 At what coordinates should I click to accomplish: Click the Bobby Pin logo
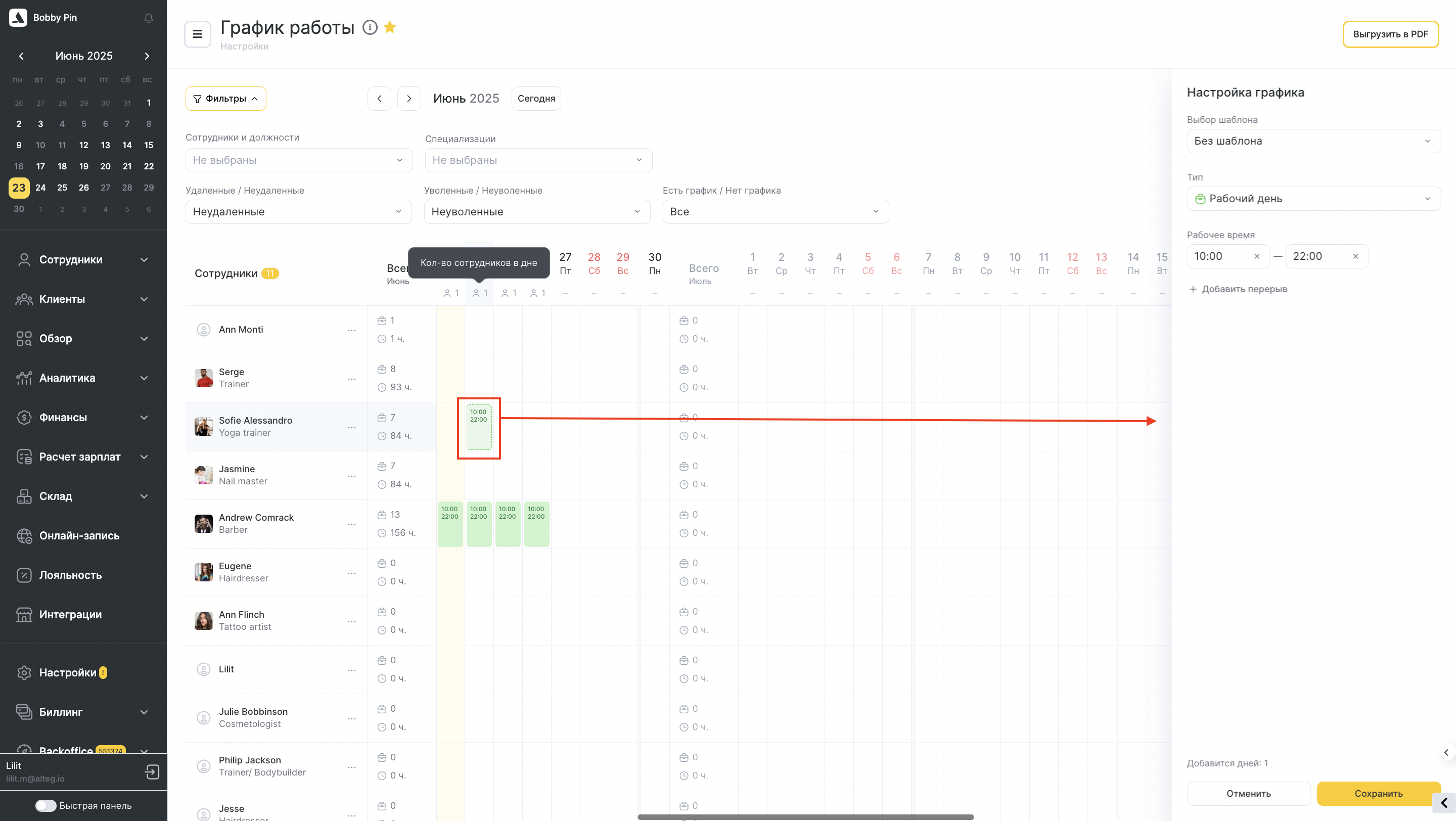[18, 18]
